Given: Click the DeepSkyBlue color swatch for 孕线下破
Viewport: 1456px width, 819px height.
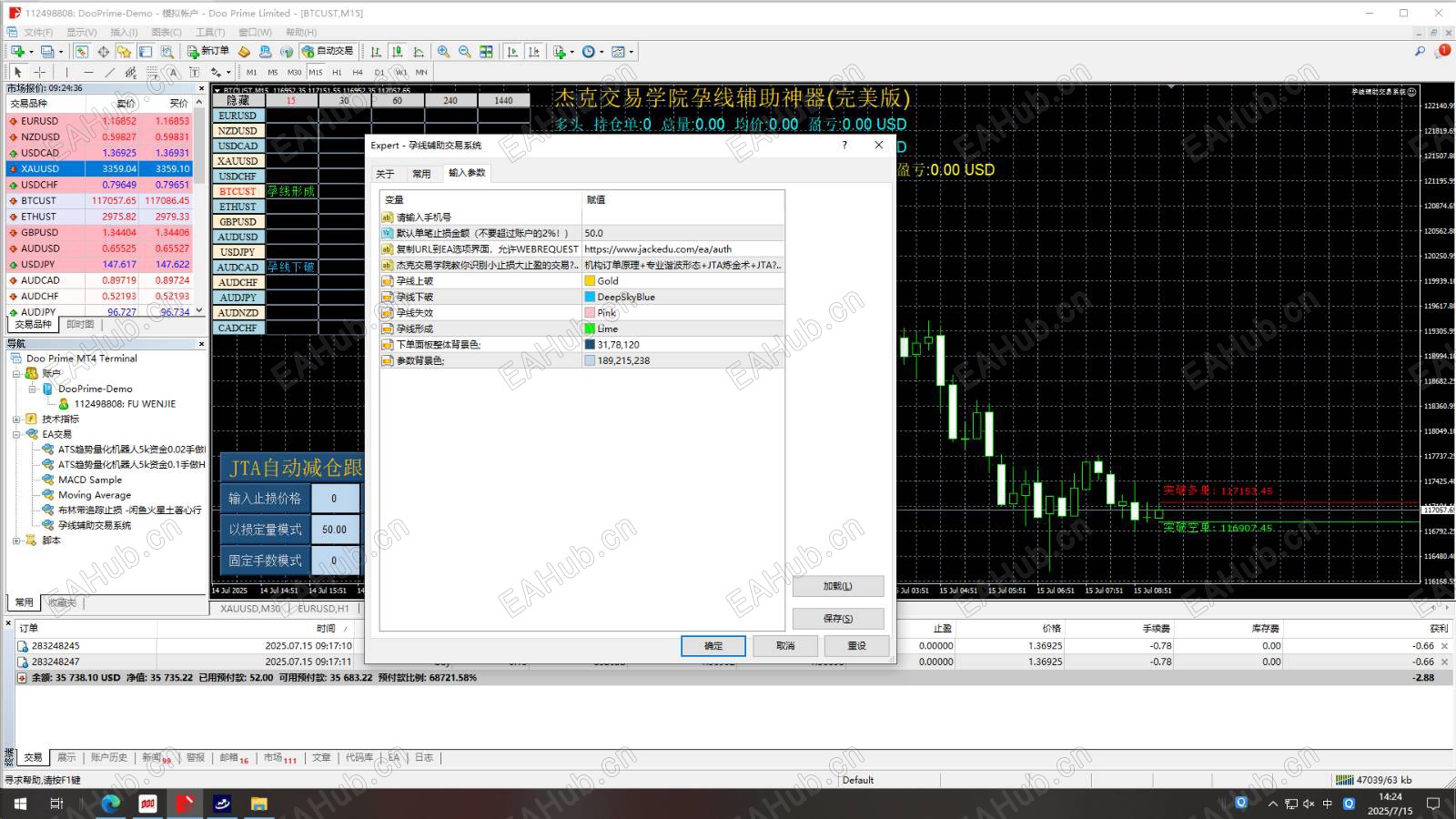Looking at the screenshot, I should 590,297.
